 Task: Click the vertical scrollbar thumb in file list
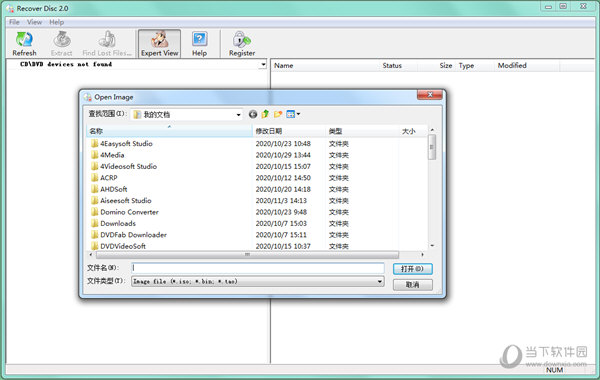coord(432,147)
